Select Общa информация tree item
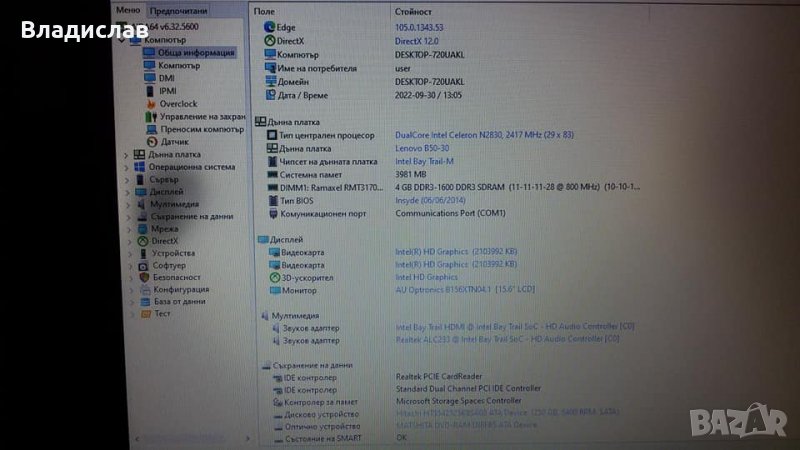 (195, 52)
